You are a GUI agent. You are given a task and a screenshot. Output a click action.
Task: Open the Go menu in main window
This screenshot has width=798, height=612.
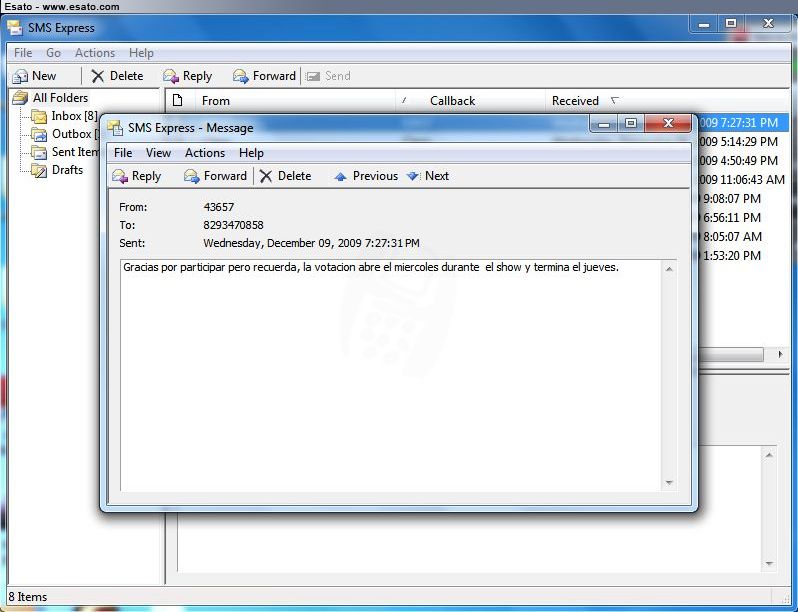click(x=53, y=53)
